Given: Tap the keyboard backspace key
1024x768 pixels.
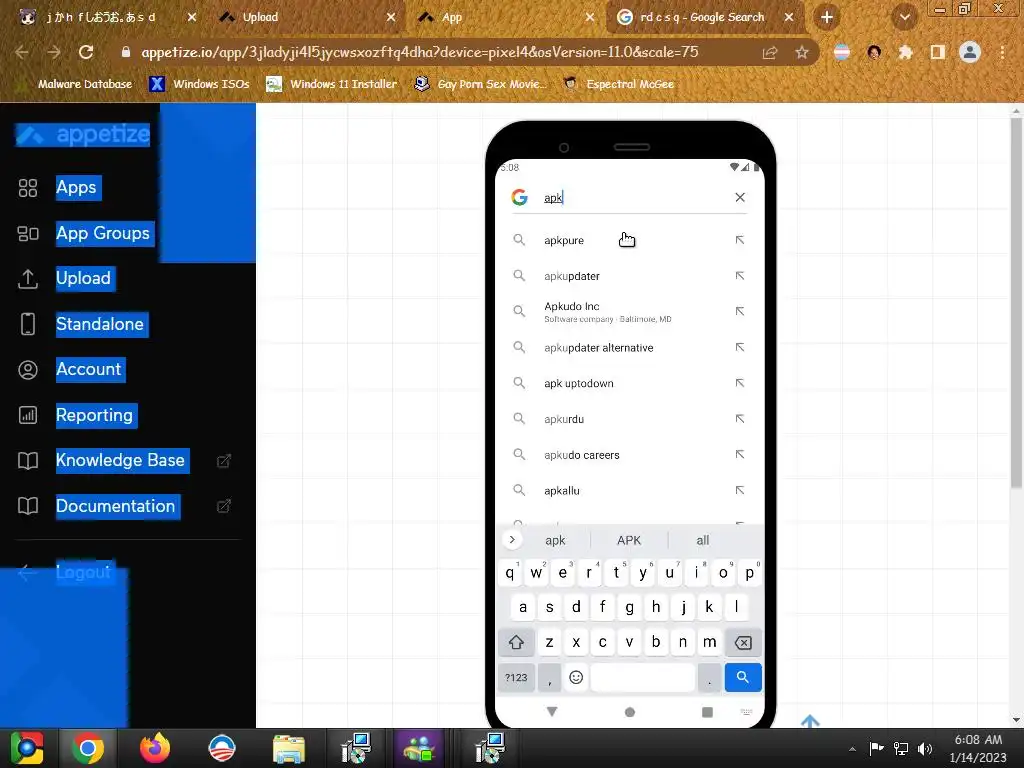Looking at the screenshot, I should coord(743,643).
